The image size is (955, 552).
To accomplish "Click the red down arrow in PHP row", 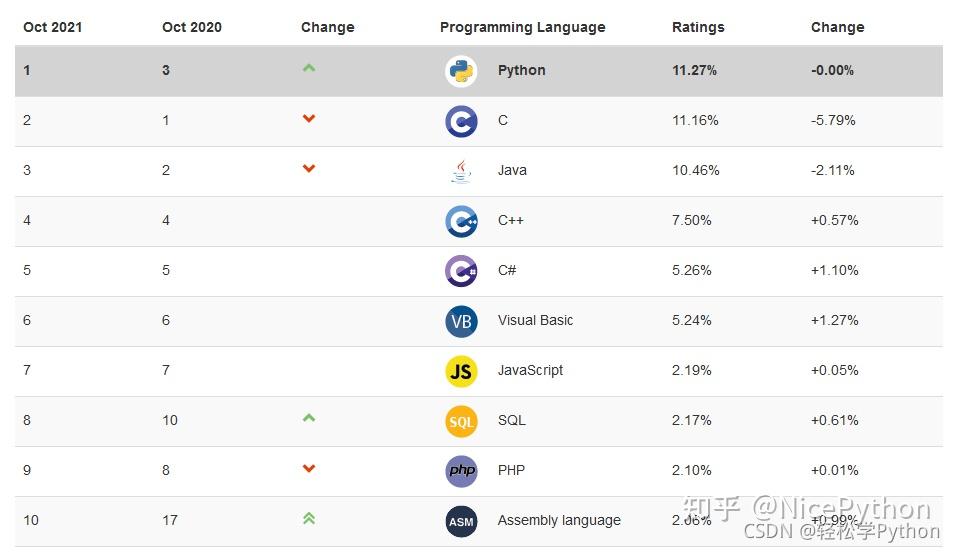I will click(309, 468).
